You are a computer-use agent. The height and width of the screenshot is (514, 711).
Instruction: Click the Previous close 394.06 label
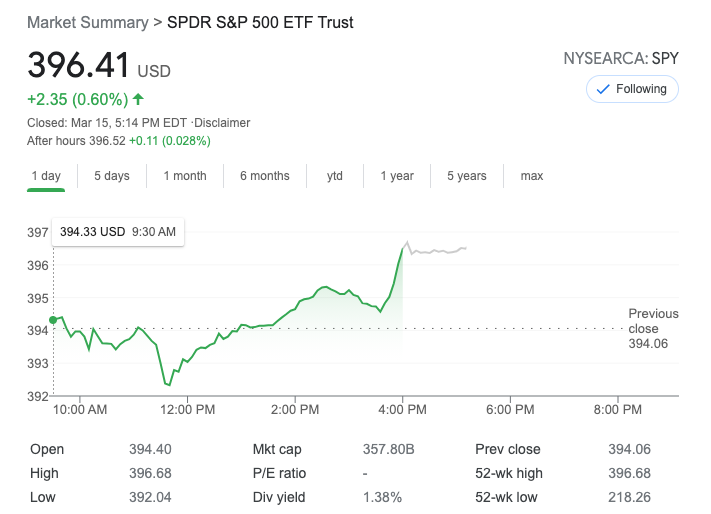click(x=653, y=328)
